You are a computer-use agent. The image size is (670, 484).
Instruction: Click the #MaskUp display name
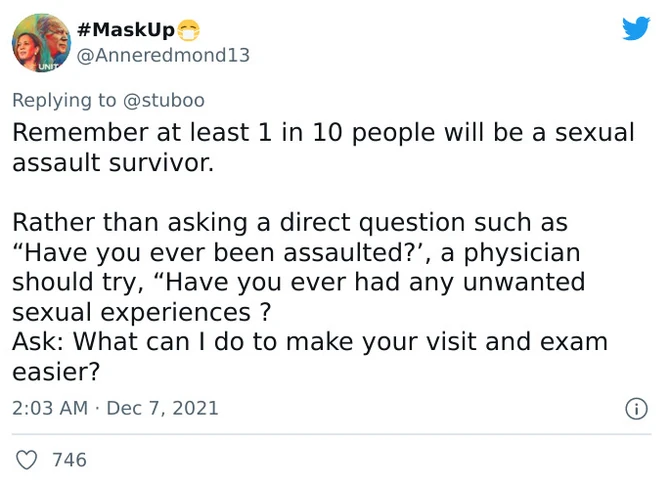(x=125, y=29)
